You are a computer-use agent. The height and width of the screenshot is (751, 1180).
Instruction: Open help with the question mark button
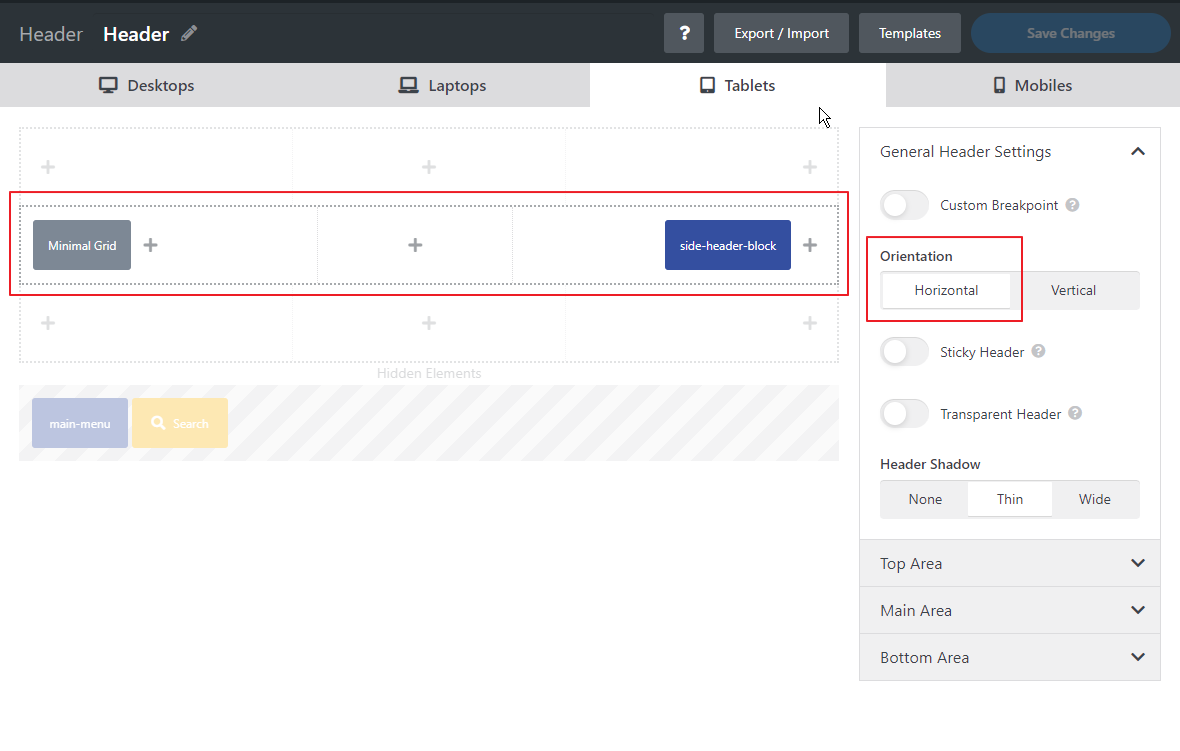tap(684, 33)
